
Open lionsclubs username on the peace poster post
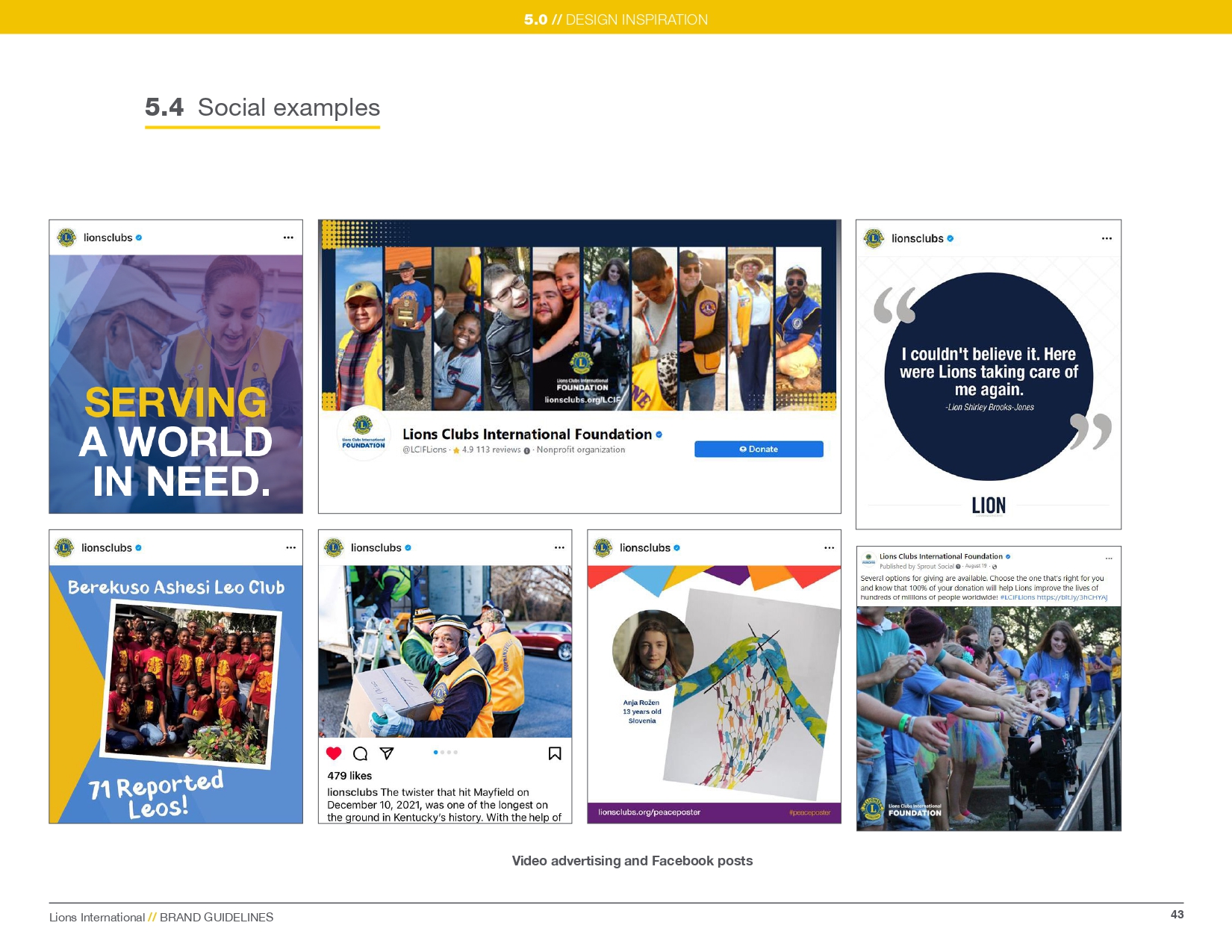pos(645,547)
